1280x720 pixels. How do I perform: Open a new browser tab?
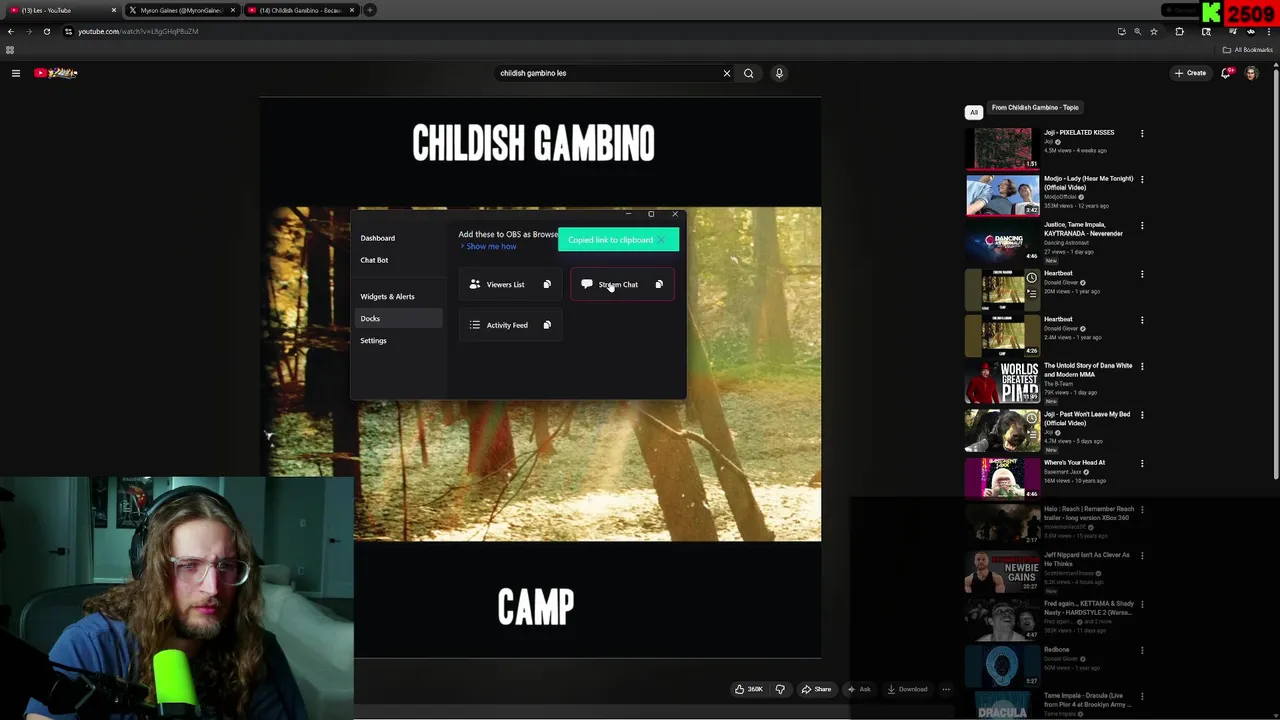(x=370, y=10)
